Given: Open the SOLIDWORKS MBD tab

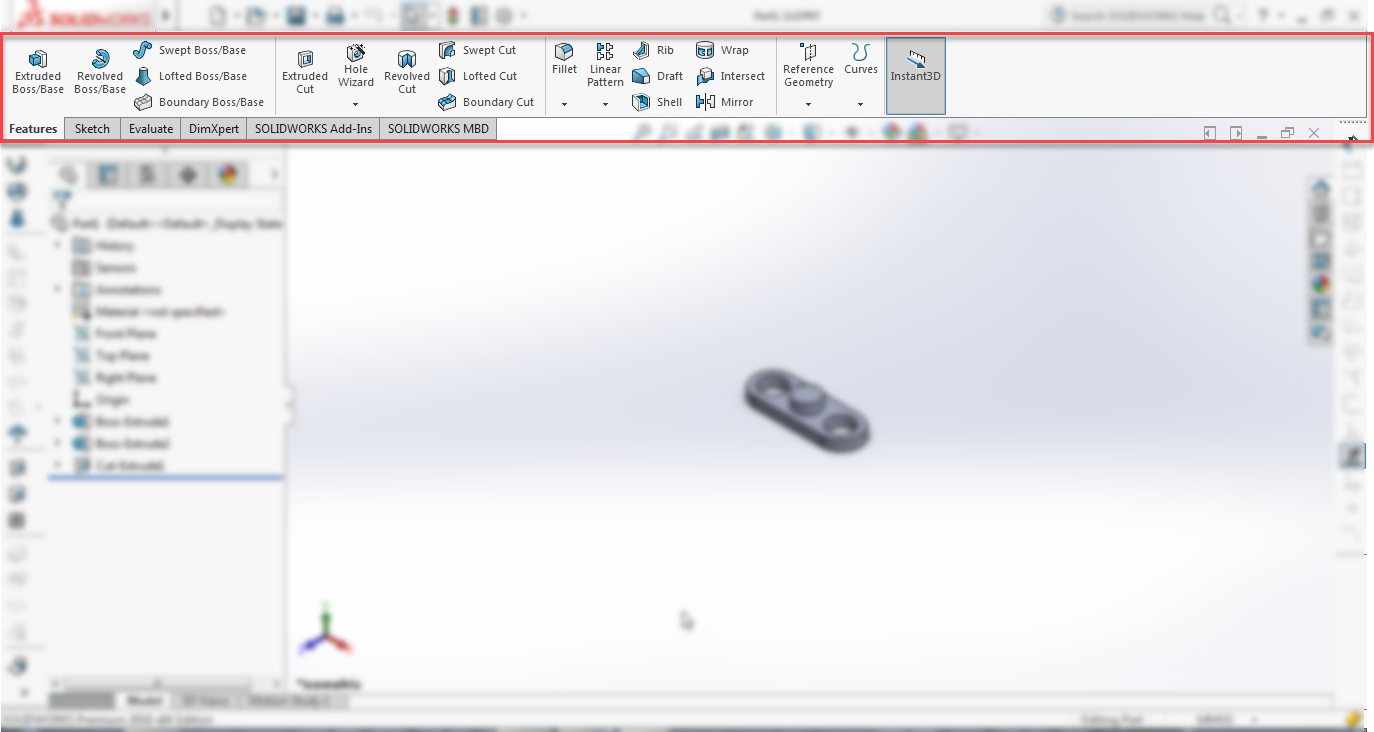Looking at the screenshot, I should 437,128.
